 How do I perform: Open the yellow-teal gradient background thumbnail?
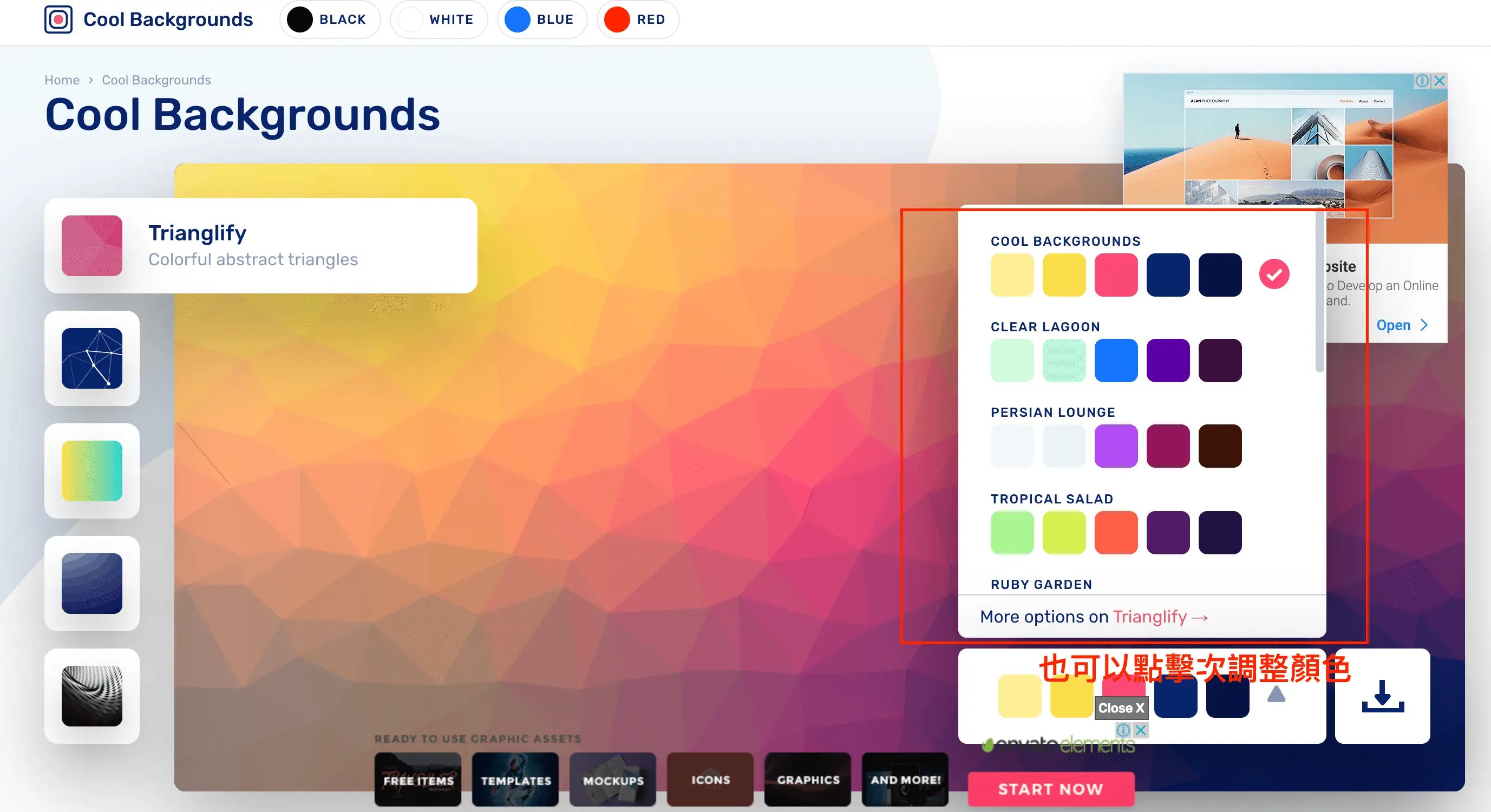click(92, 470)
